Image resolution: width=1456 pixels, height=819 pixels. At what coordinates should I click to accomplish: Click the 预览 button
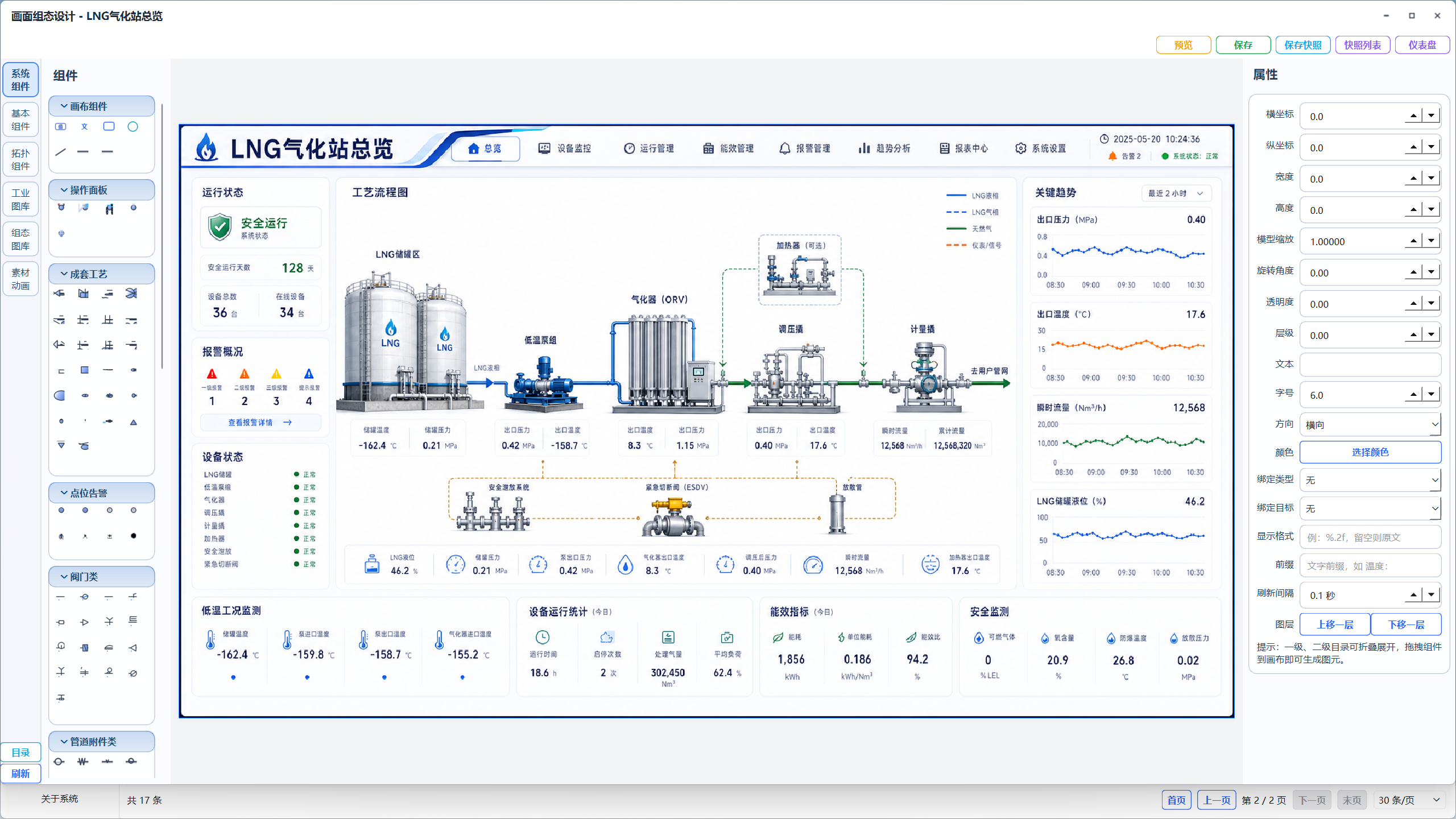[1184, 45]
